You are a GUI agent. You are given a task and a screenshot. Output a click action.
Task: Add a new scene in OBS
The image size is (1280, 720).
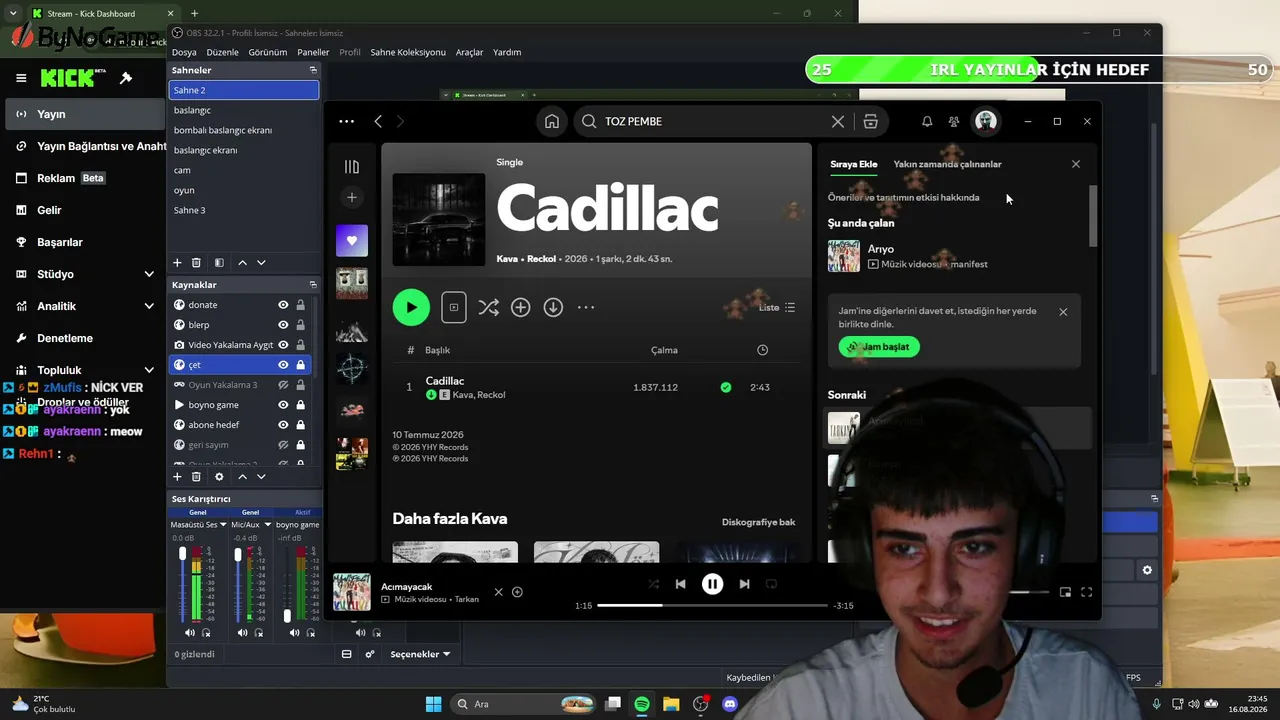pyautogui.click(x=177, y=263)
